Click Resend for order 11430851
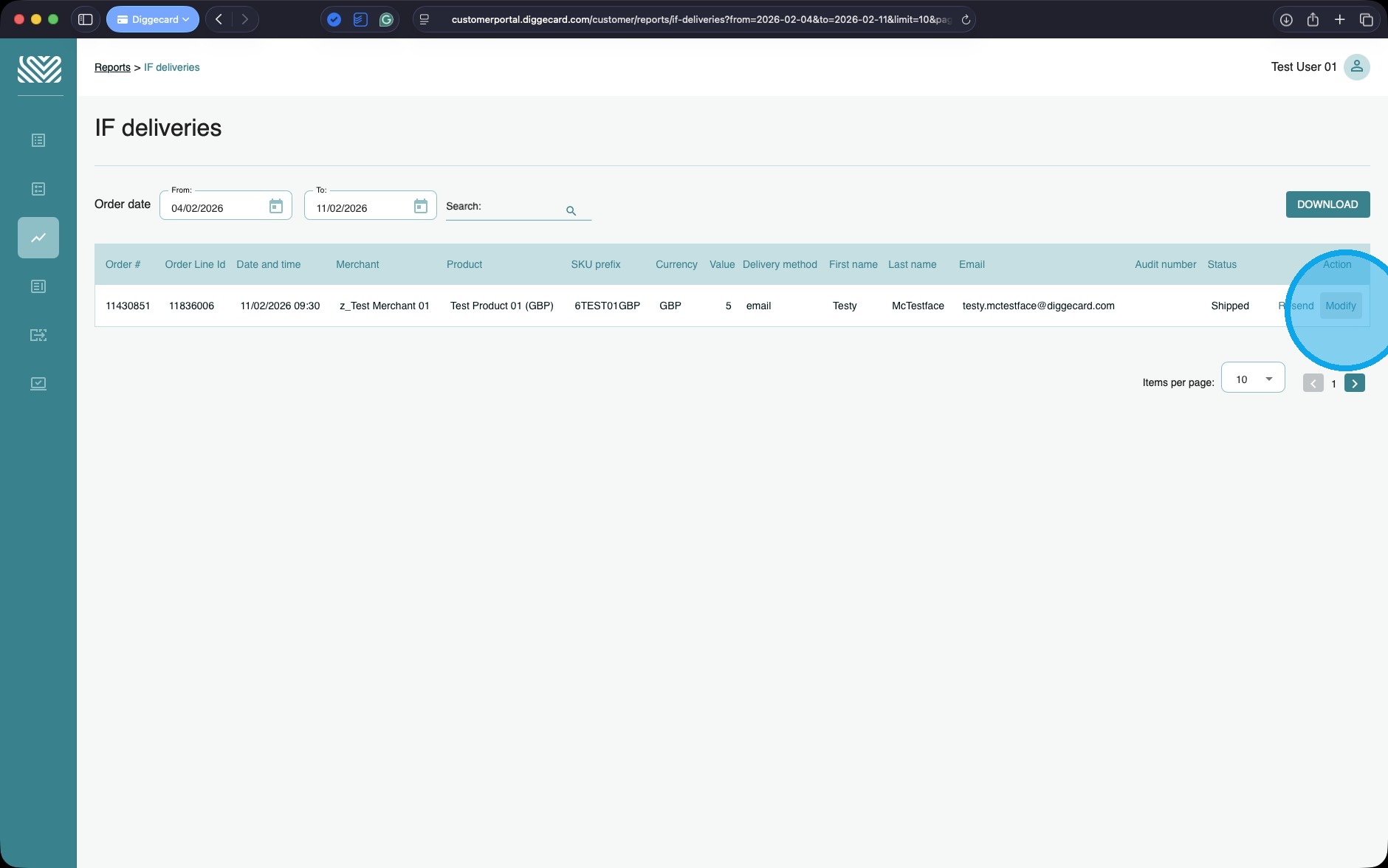The image size is (1388, 868). click(1296, 306)
